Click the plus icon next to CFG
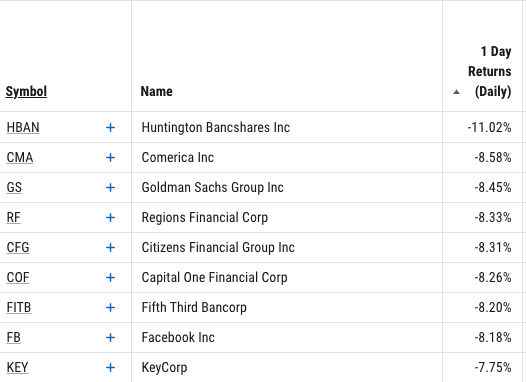The width and height of the screenshot is (526, 382). [x=110, y=248]
